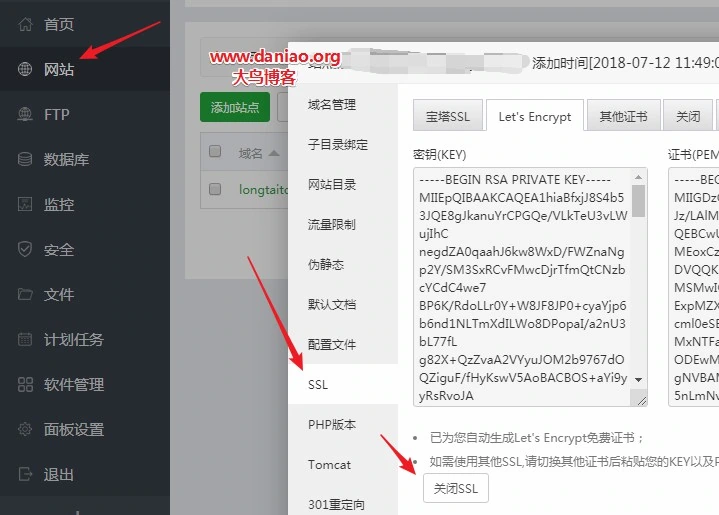719x515 pixels.
Task: Click the logout icon beside 退出
Action: pyautogui.click(x=25, y=474)
